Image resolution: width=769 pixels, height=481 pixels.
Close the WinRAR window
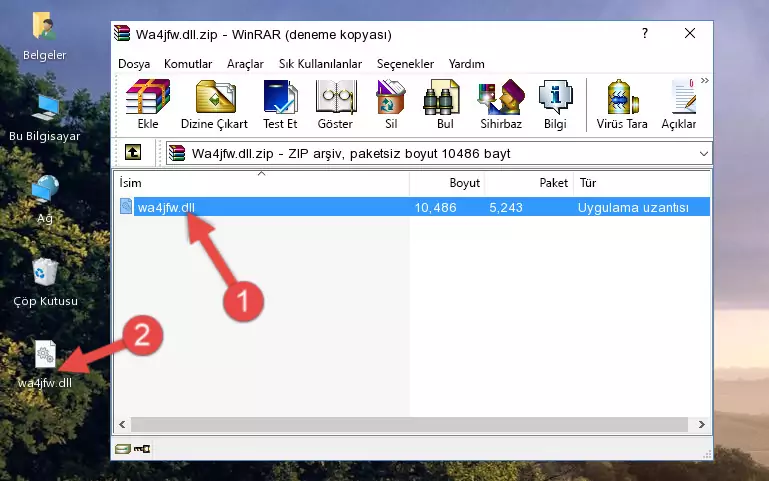click(x=690, y=33)
